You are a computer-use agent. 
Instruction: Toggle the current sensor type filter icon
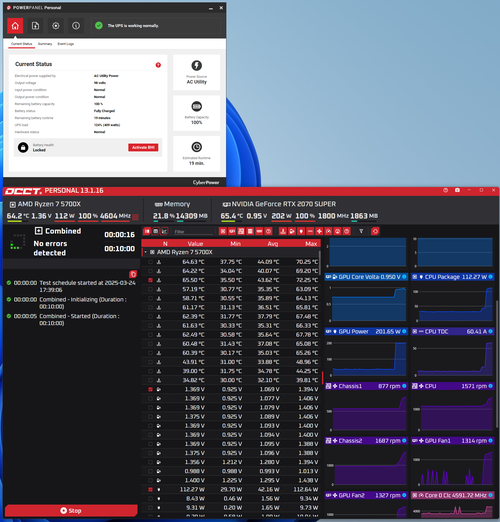[x=310, y=231]
